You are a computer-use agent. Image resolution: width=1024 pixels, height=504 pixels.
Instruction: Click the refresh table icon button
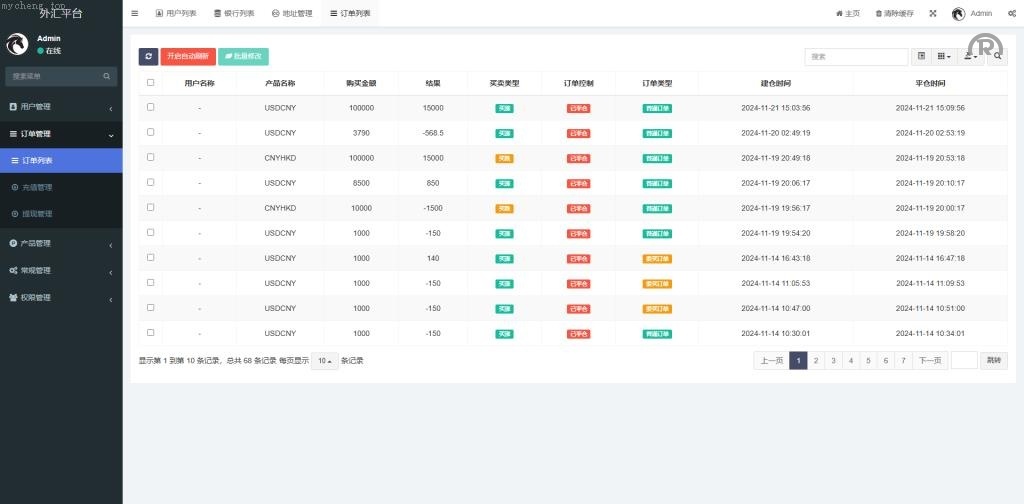(x=148, y=57)
